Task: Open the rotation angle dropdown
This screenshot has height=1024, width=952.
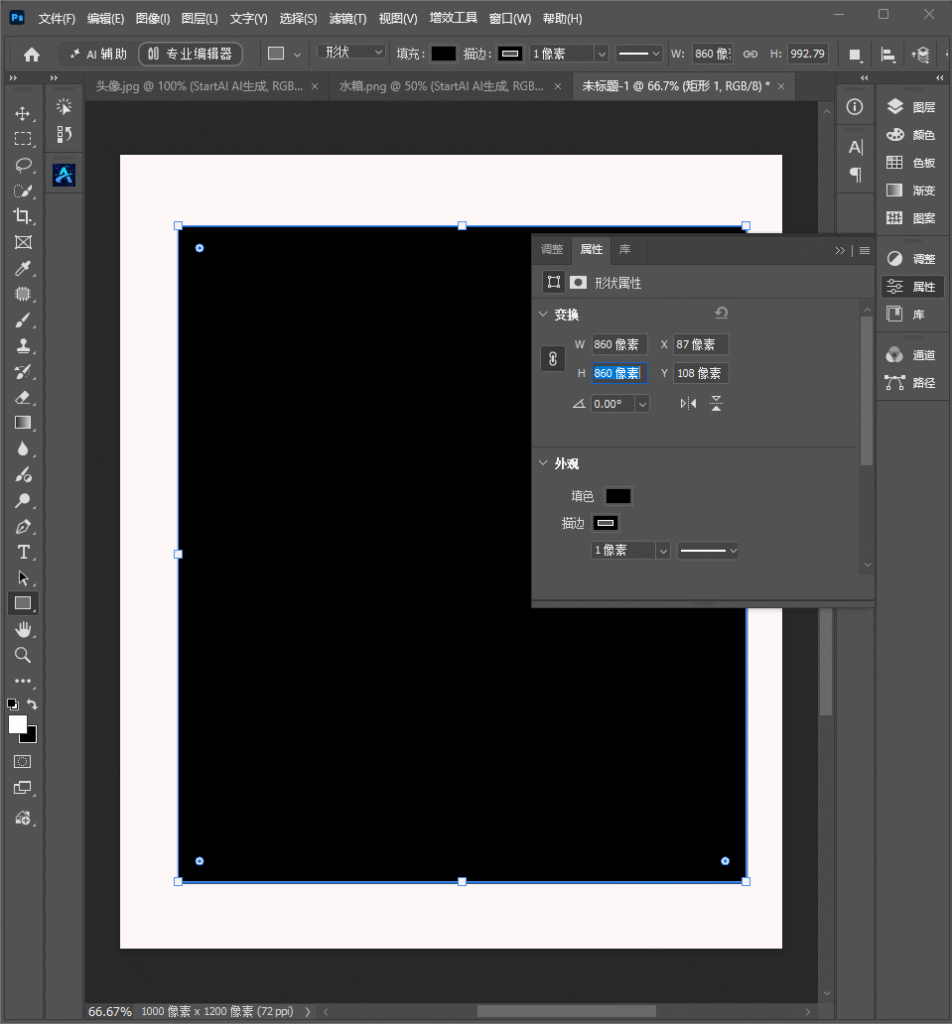Action: coord(643,404)
